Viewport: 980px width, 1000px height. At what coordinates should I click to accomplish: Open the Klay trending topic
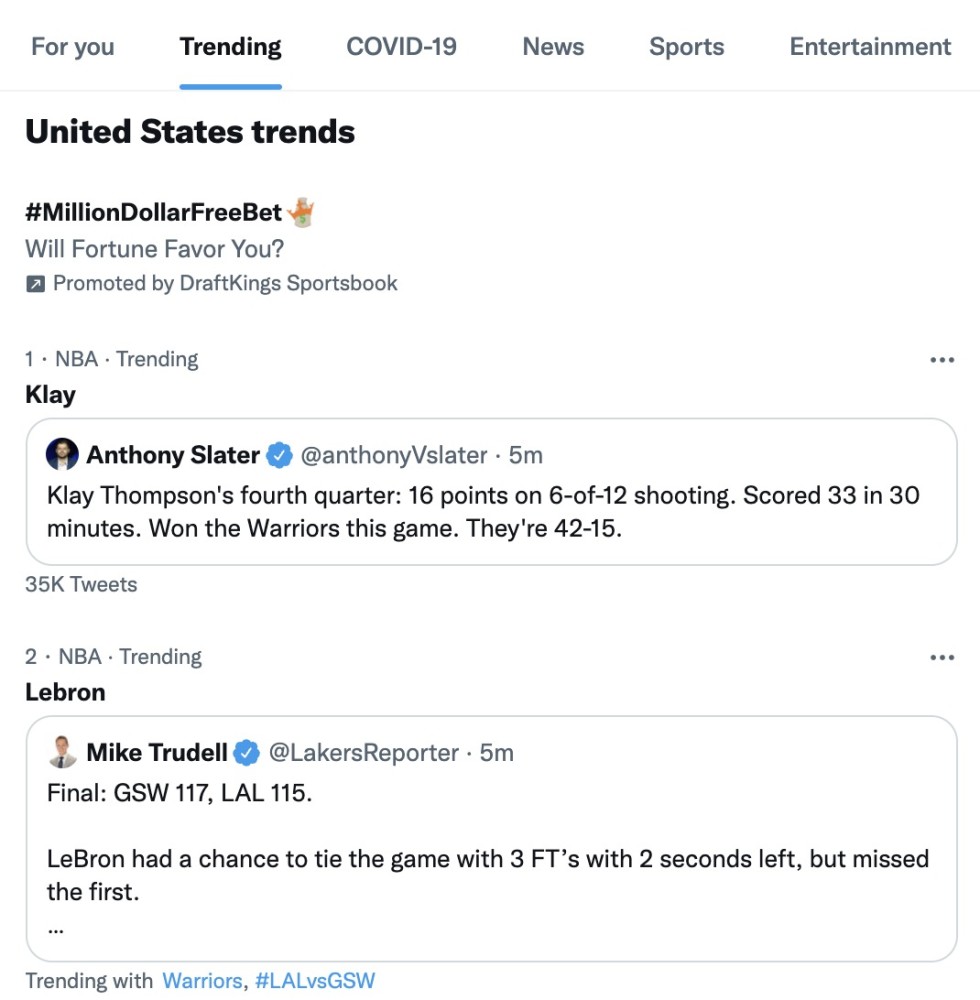[50, 394]
